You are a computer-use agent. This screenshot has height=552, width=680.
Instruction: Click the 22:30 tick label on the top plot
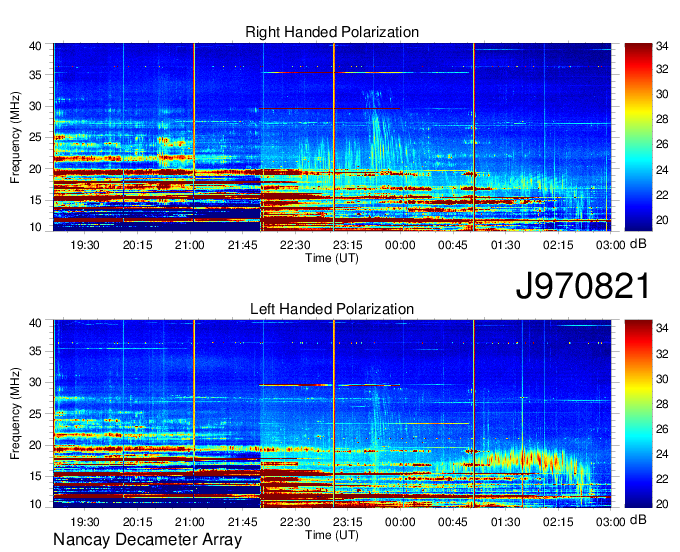[x=295, y=245]
